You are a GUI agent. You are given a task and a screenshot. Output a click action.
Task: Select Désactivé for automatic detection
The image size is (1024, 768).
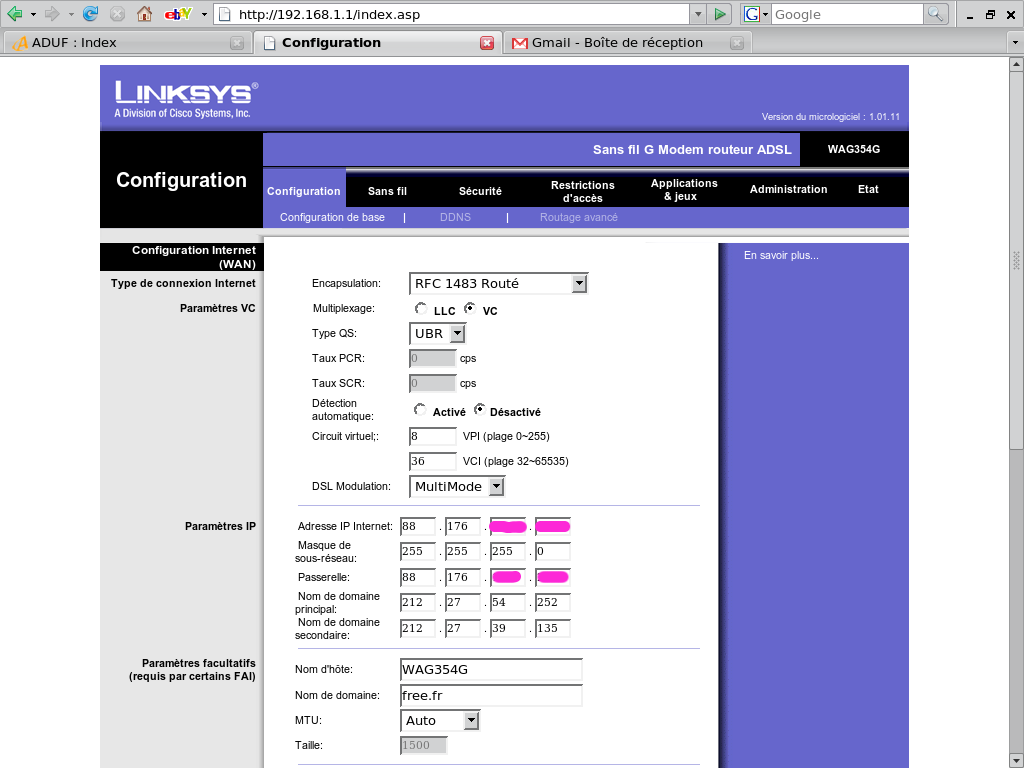tap(480, 409)
